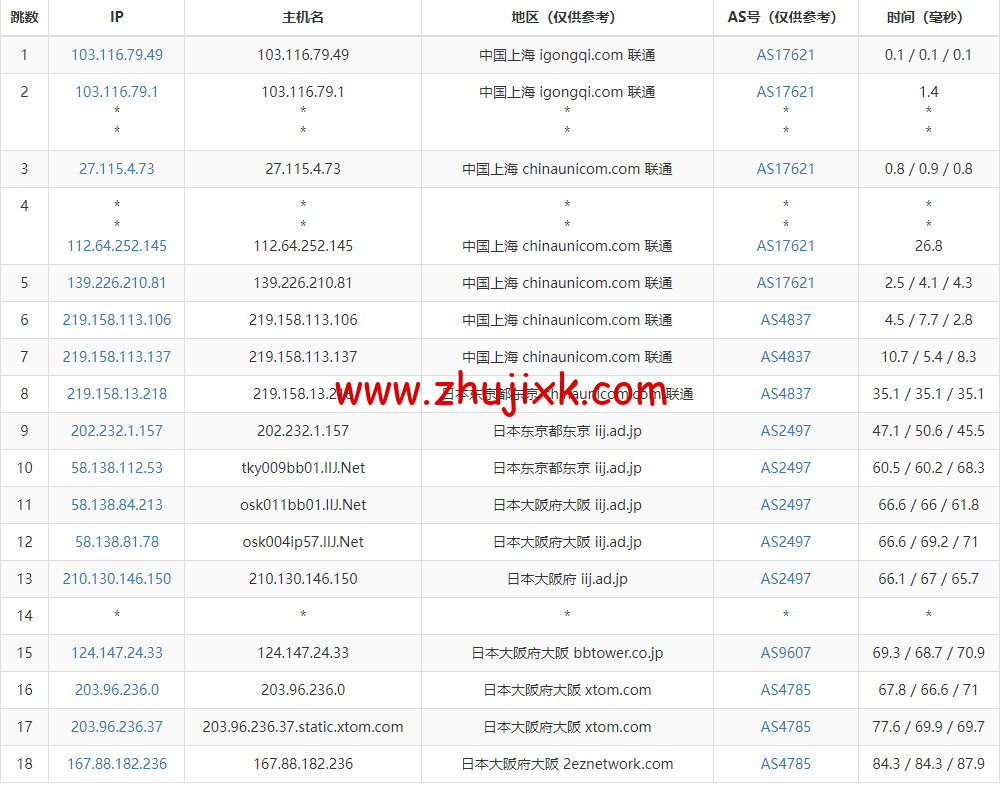Open the AS9607 link in hop 15

(x=785, y=653)
